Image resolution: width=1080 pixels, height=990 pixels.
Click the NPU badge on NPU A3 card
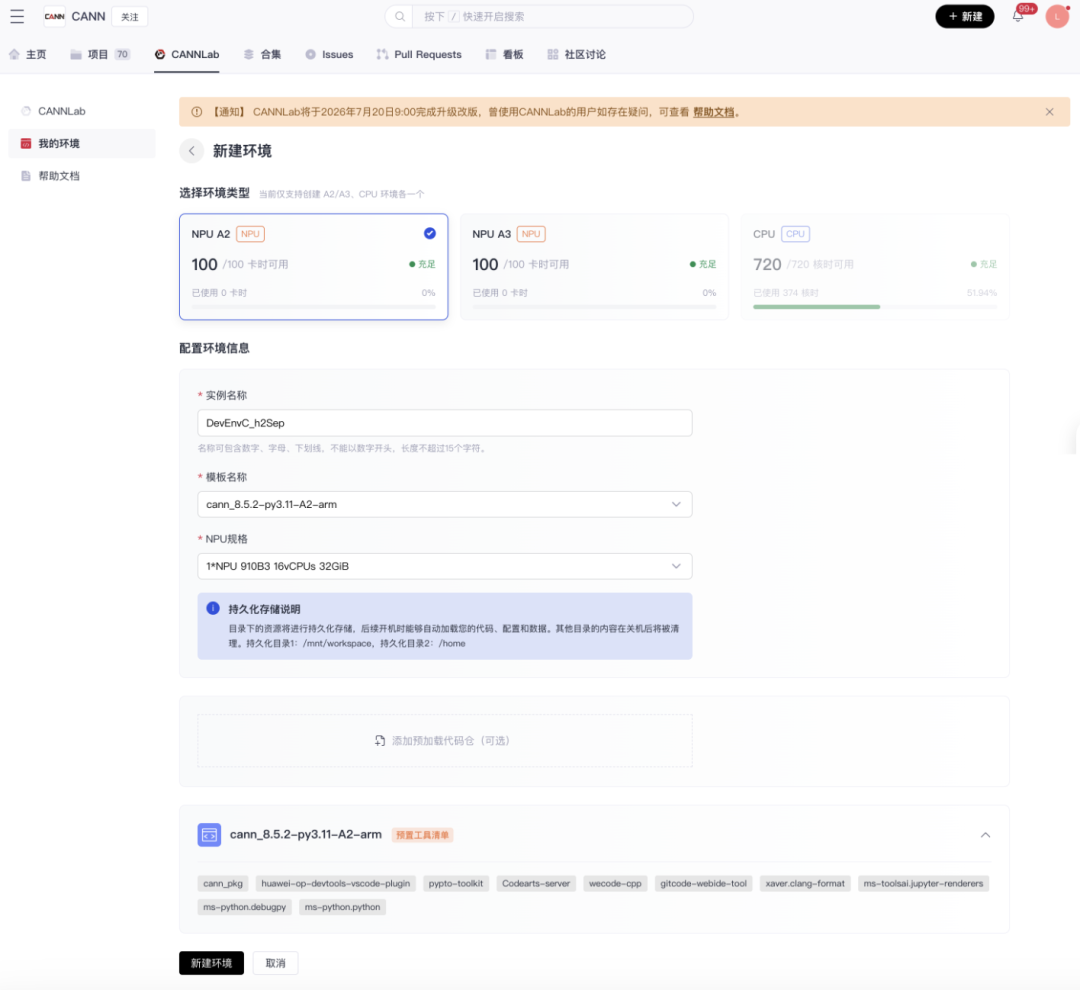531,234
